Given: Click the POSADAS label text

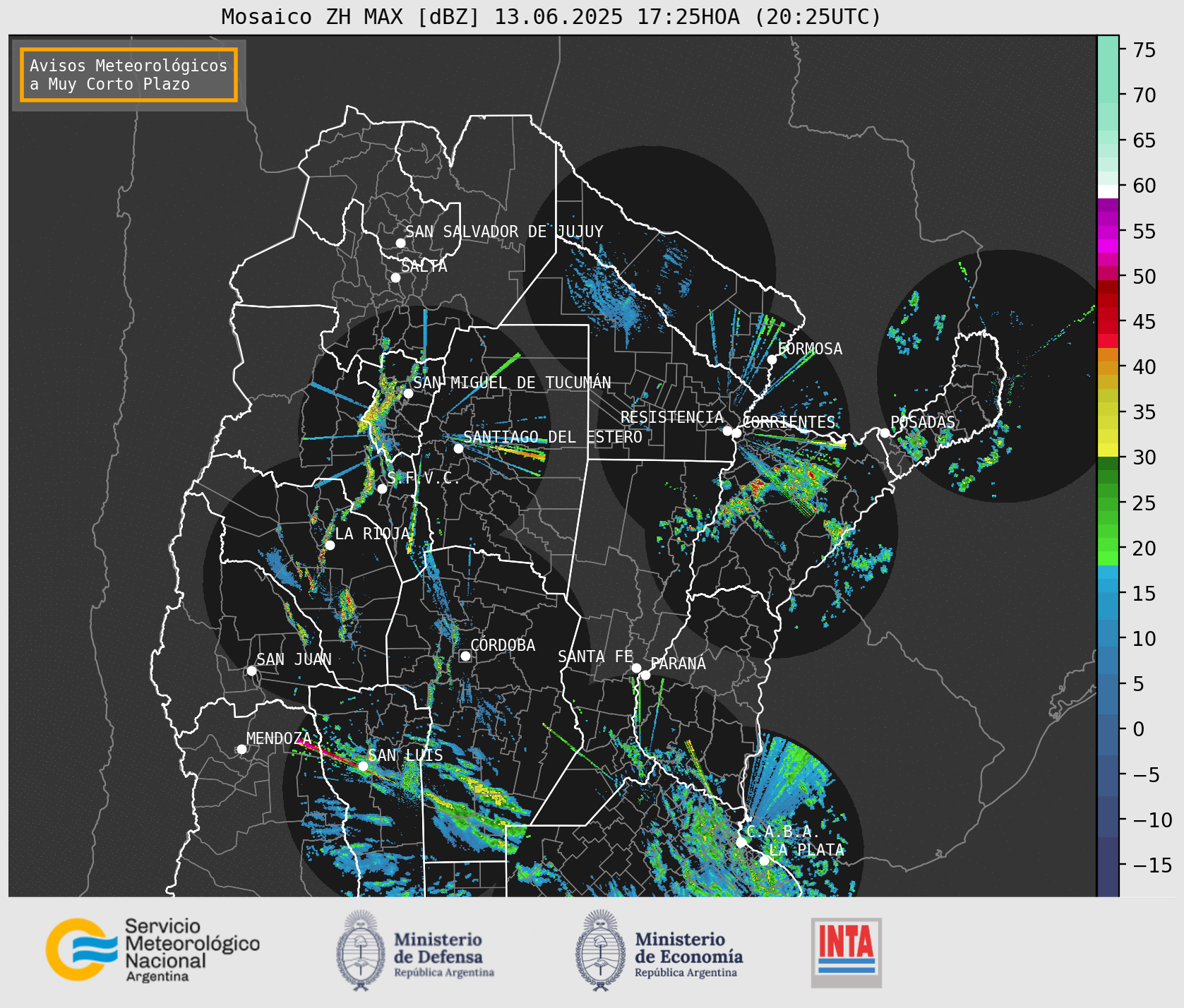Looking at the screenshot, I should click(x=923, y=422).
